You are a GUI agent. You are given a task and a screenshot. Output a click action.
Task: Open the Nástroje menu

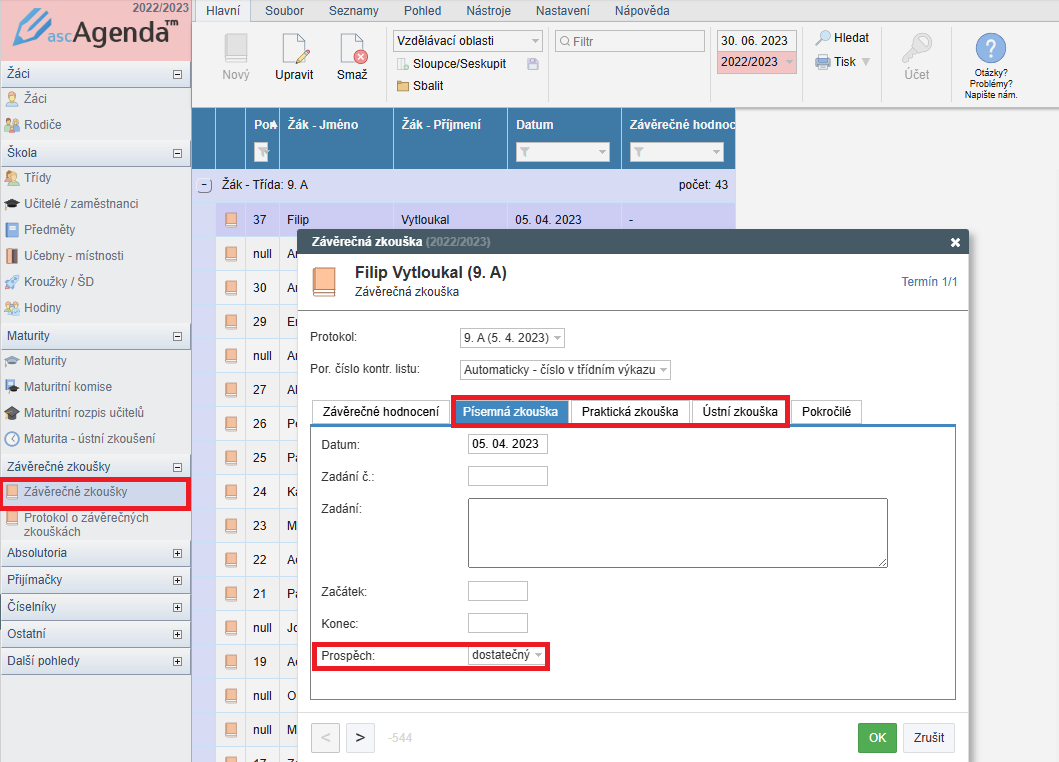490,11
